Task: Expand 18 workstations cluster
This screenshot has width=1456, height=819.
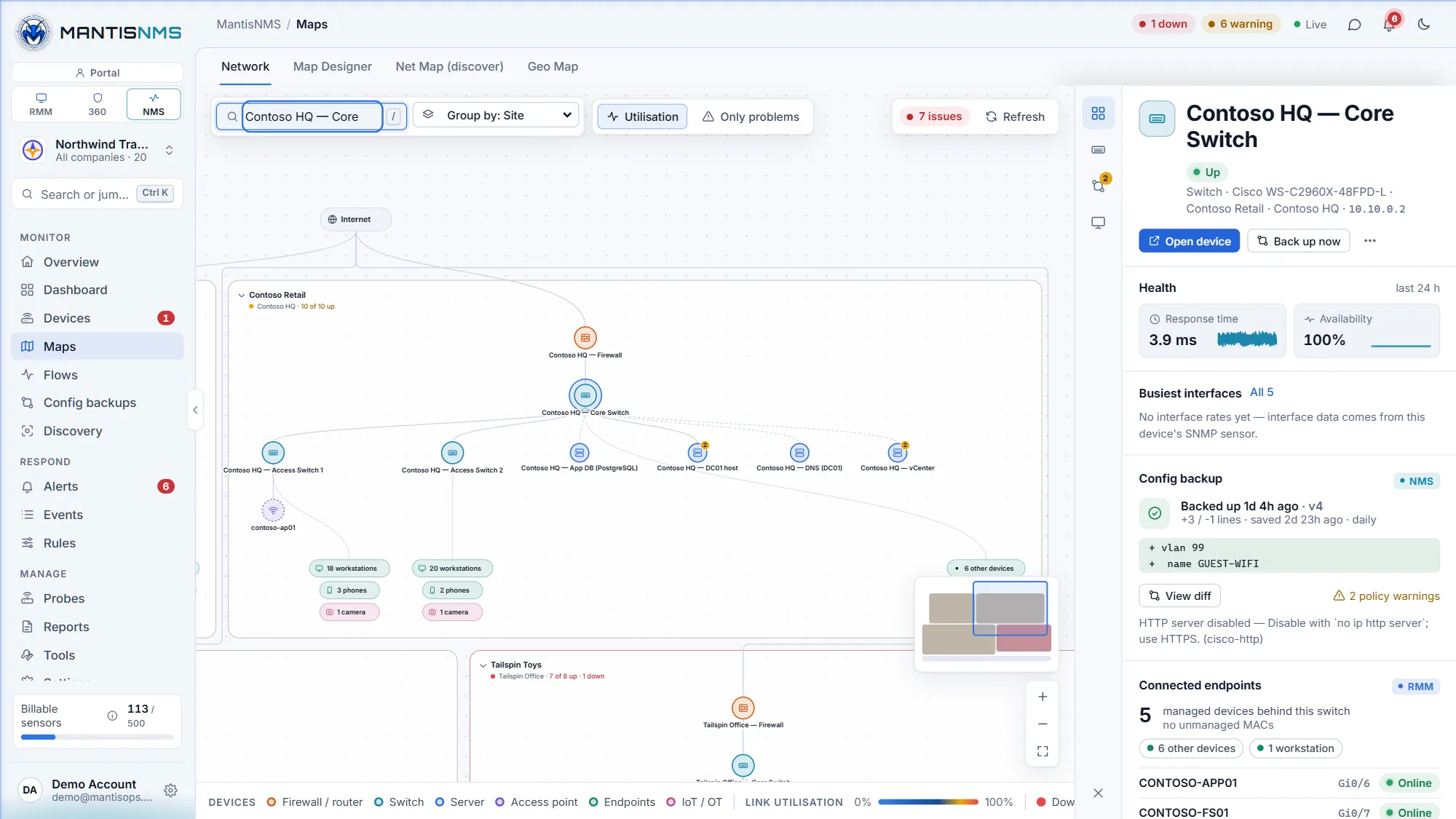Action: tap(349, 569)
